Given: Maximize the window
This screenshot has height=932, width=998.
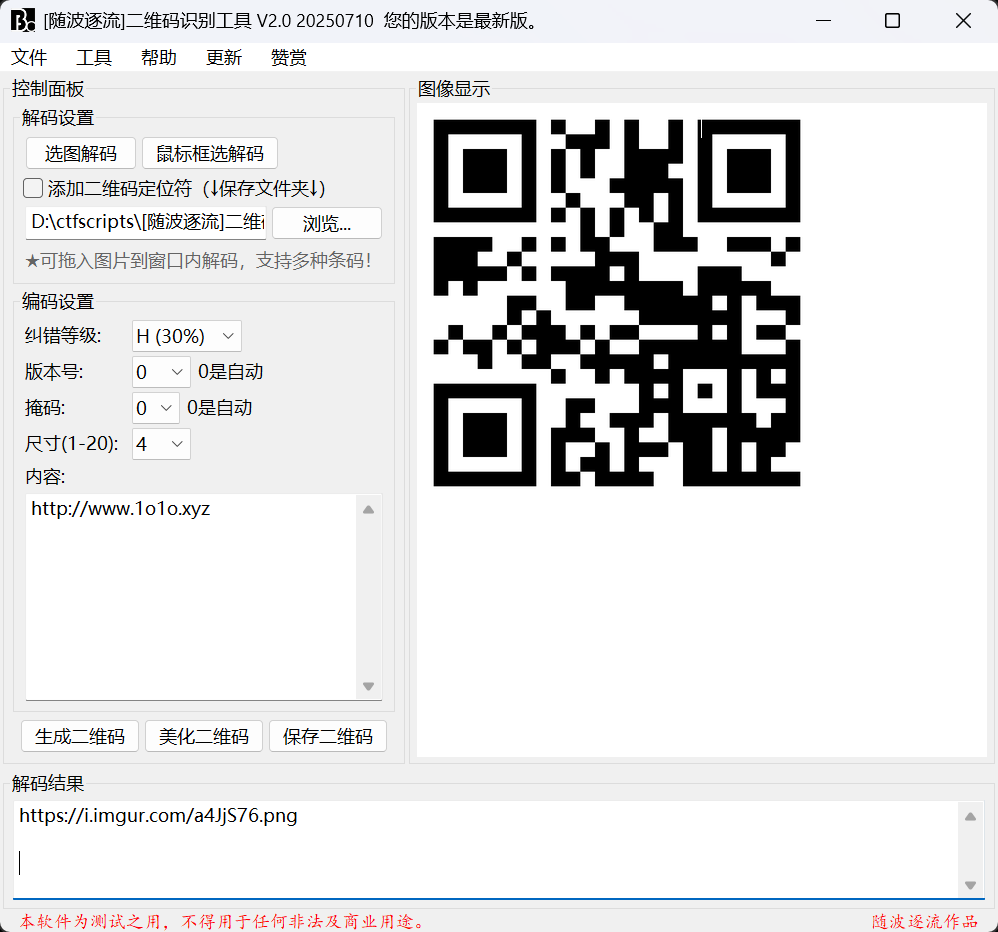Looking at the screenshot, I should pyautogui.click(x=892, y=21).
